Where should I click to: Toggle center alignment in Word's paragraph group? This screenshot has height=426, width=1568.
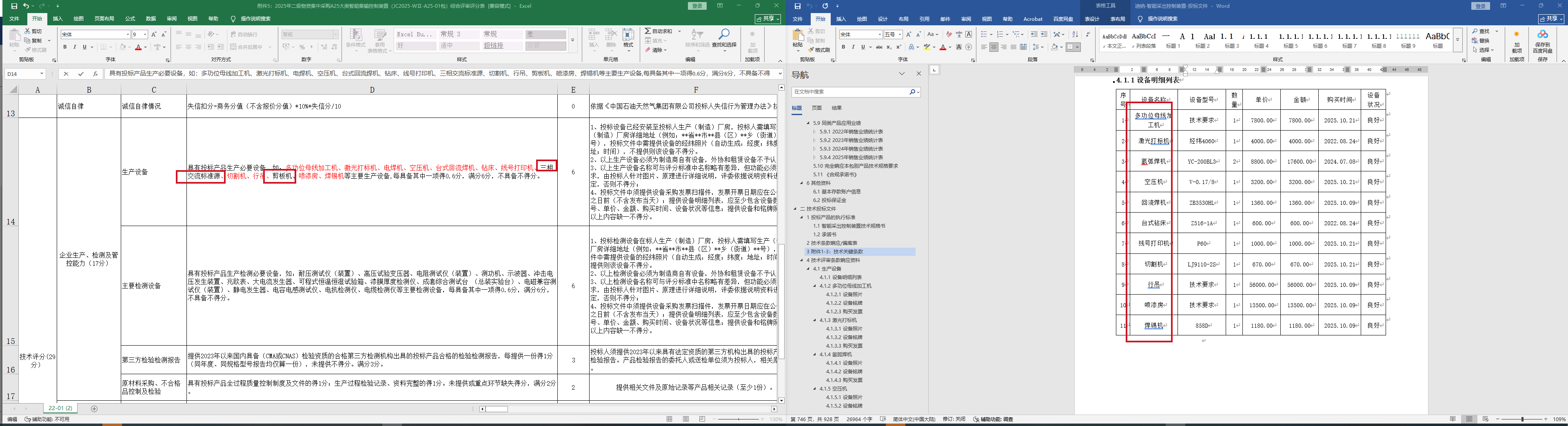pos(994,47)
